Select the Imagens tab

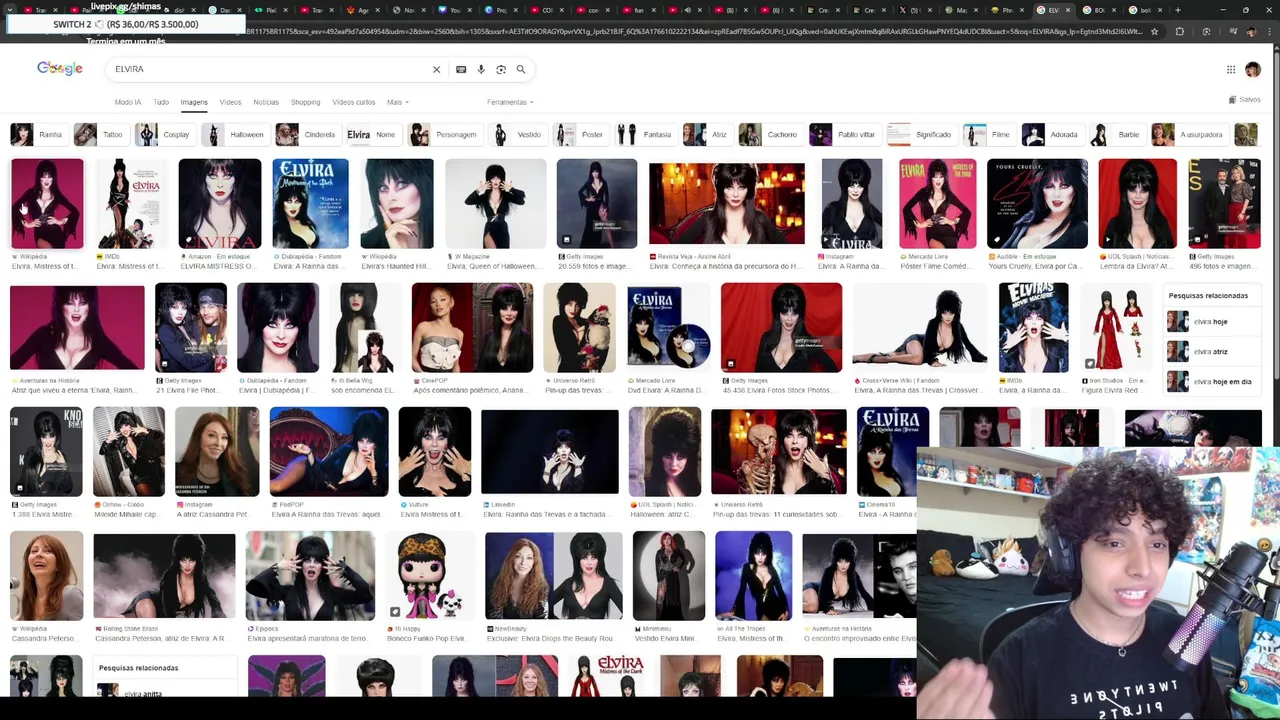click(x=194, y=102)
